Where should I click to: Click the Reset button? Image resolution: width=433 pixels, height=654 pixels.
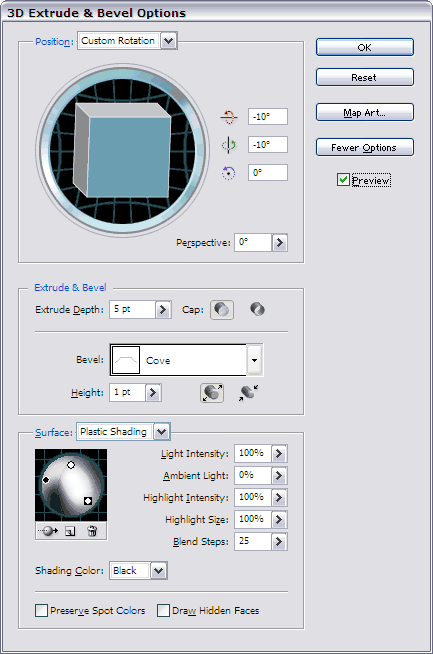coord(365,77)
